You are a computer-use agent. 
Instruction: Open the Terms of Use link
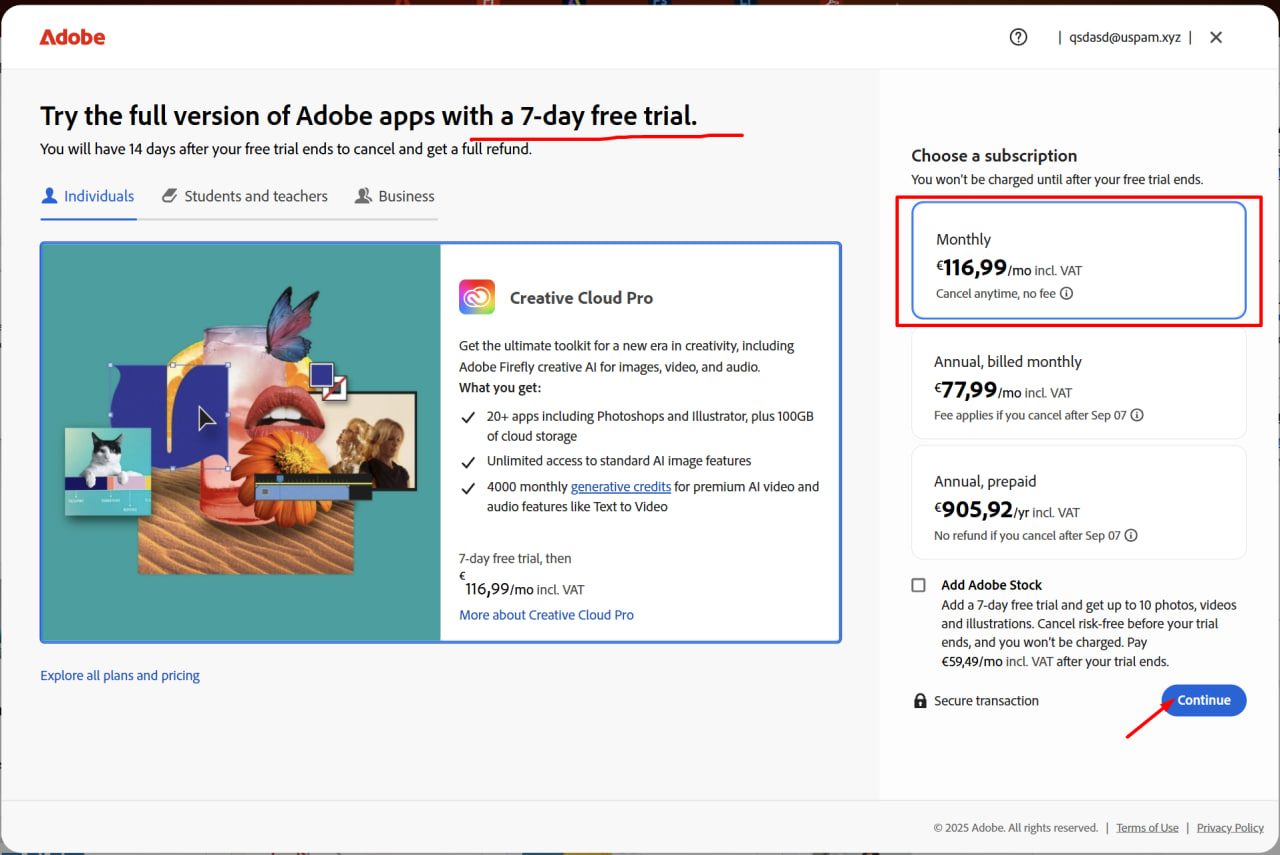click(1147, 828)
